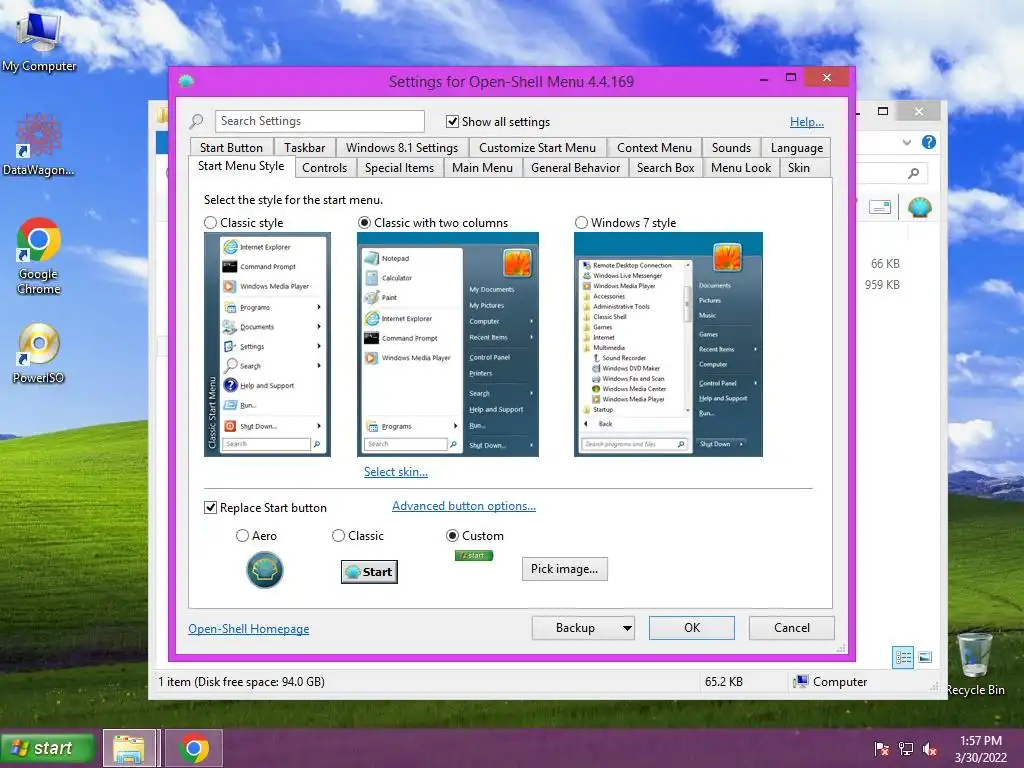Toggle Replace Start button checkbox
This screenshot has height=768, width=1024.
pos(210,507)
